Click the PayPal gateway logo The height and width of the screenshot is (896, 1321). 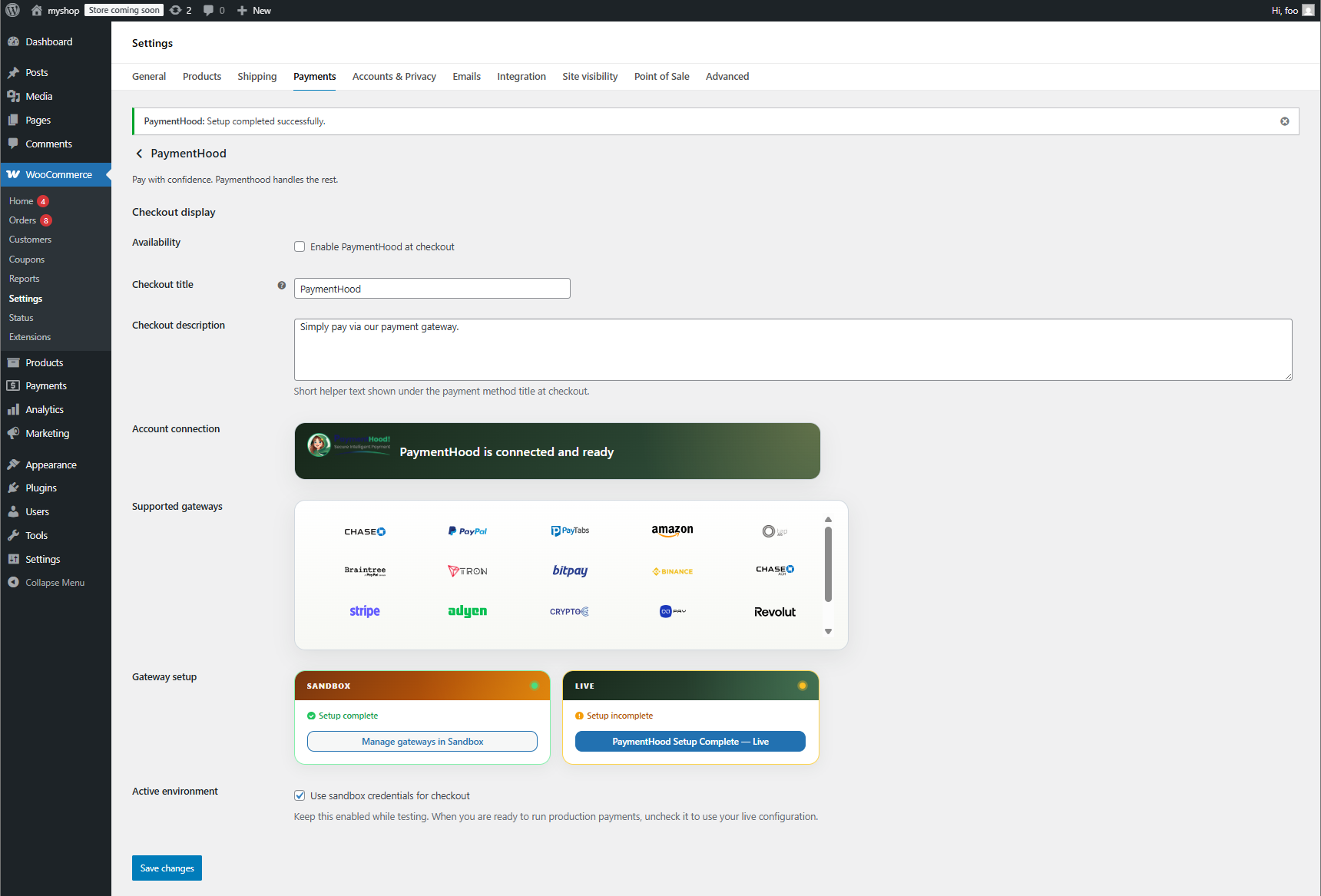point(468,531)
